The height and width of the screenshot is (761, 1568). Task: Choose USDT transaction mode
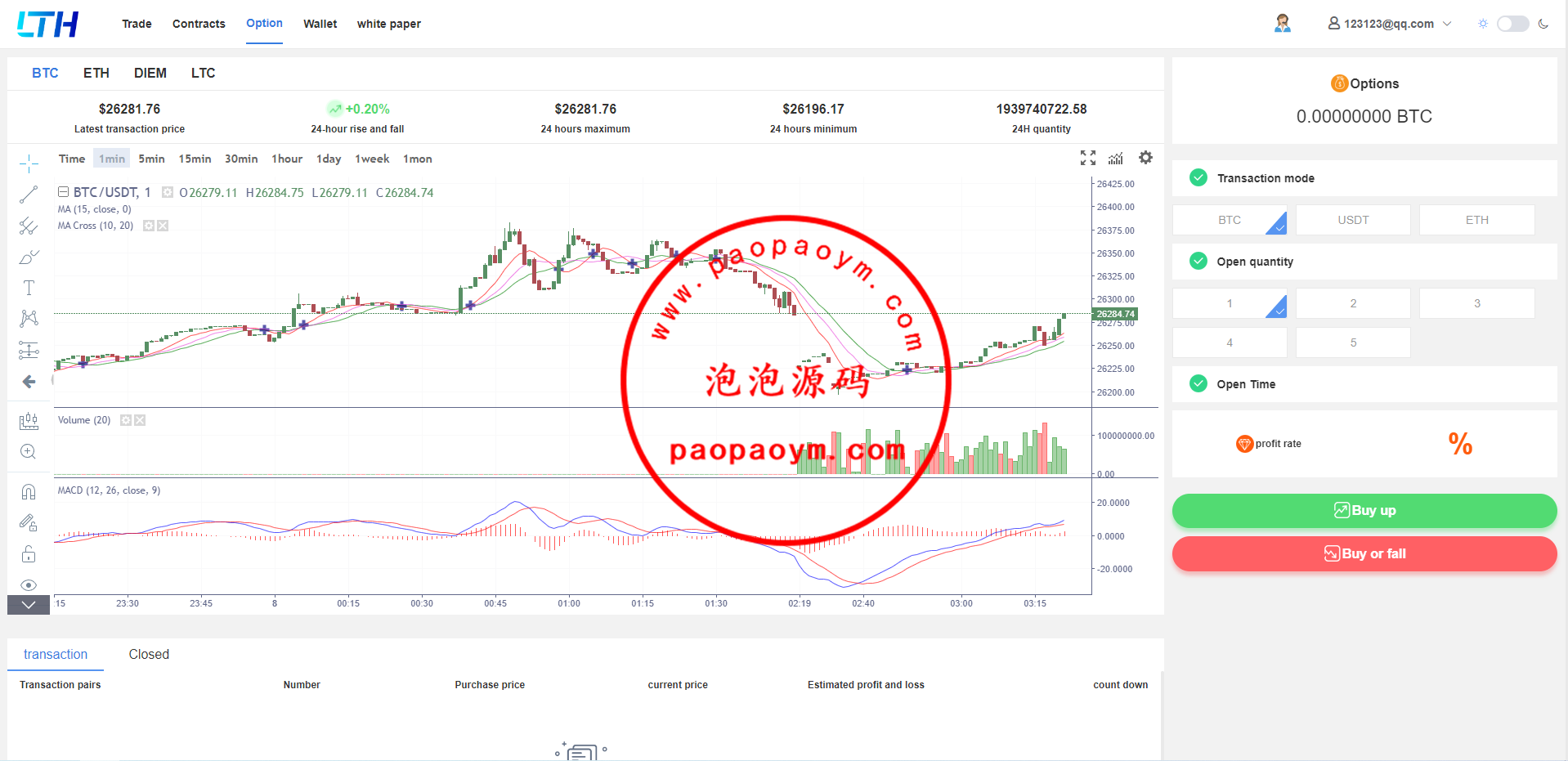click(1353, 220)
